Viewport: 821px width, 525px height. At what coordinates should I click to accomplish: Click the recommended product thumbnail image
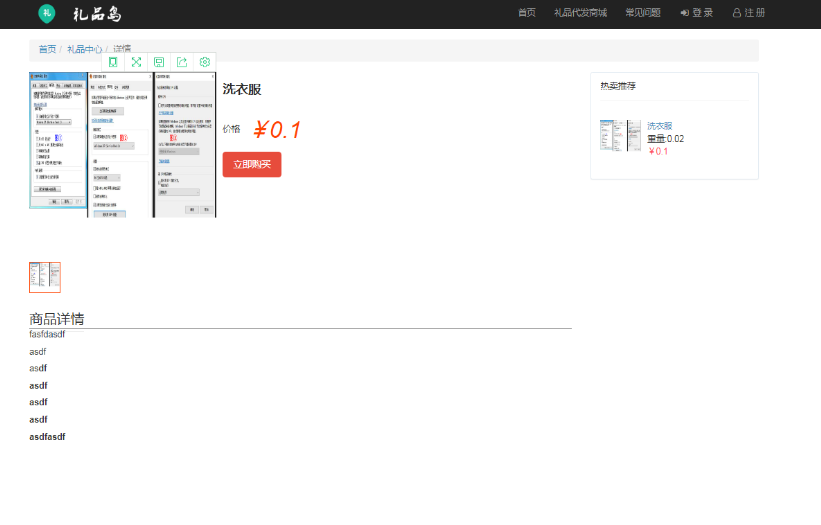click(620, 136)
